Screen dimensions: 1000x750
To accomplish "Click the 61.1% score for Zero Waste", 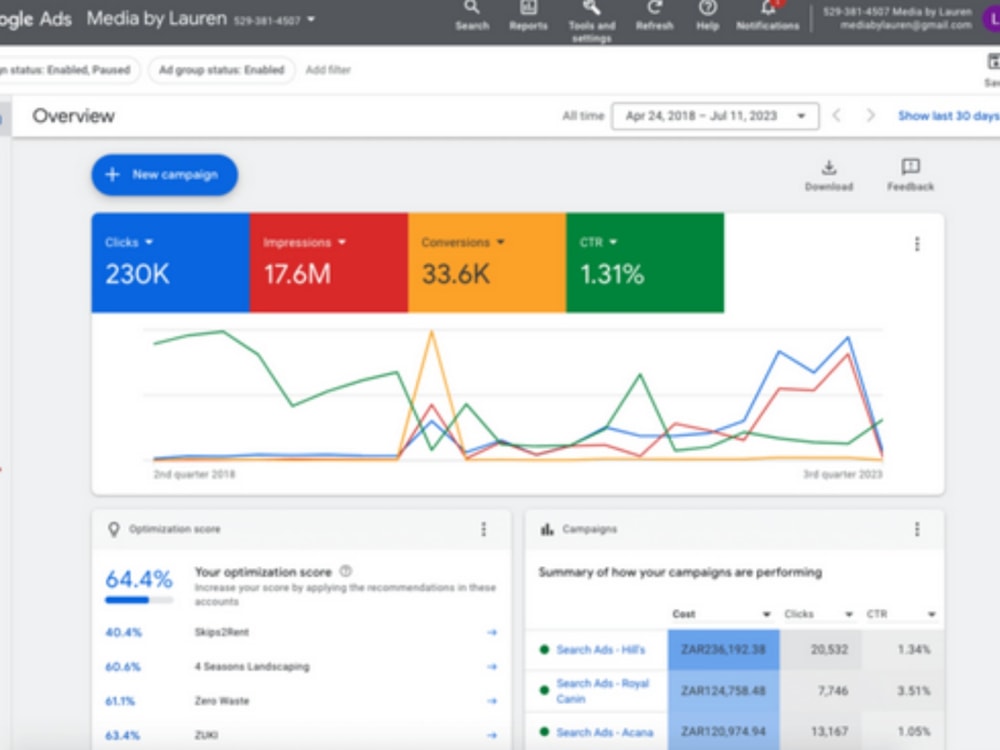I will [120, 701].
